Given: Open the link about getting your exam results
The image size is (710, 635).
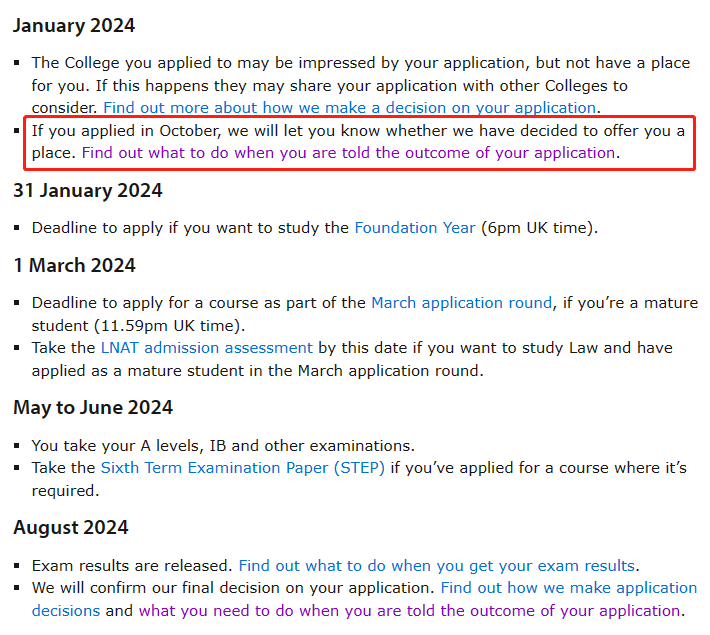Looking at the screenshot, I should [x=437, y=566].
